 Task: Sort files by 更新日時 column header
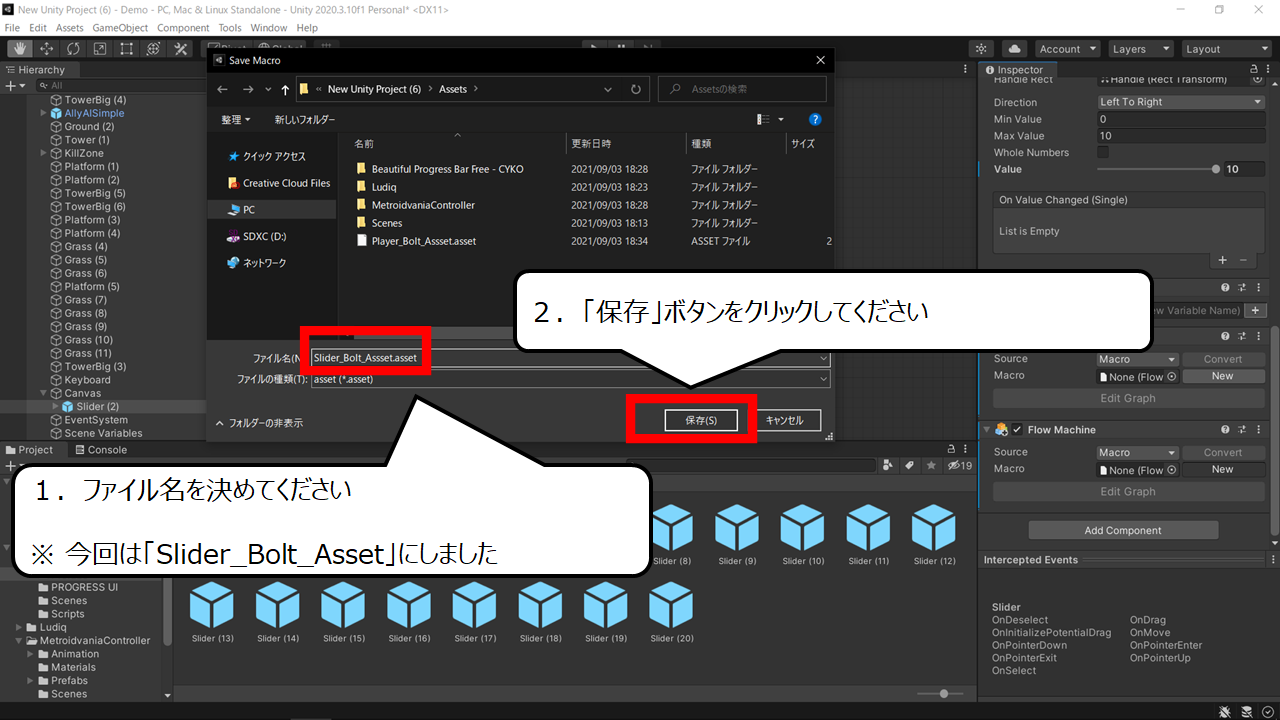coord(591,144)
